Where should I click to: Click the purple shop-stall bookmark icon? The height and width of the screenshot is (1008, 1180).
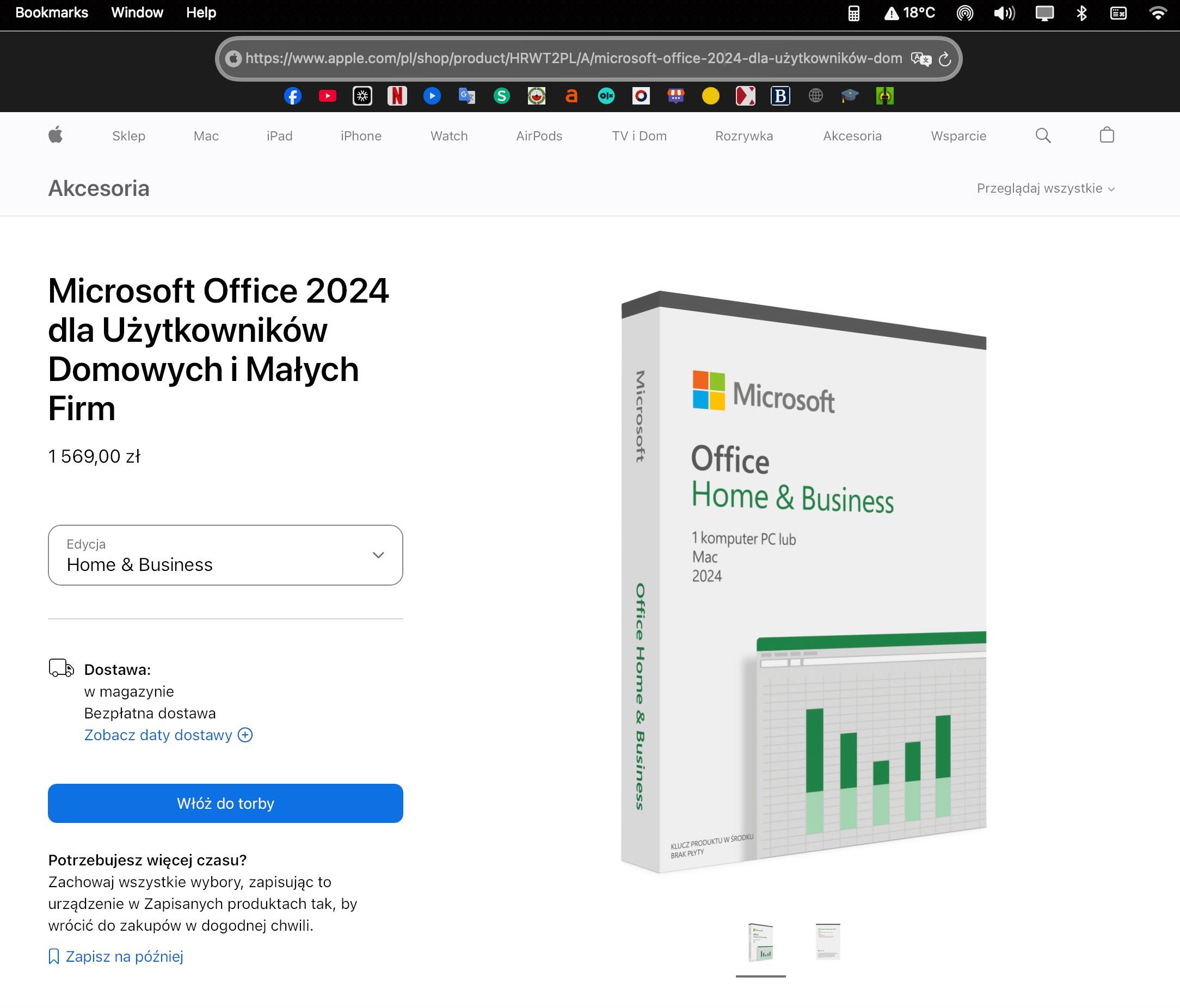pos(676,96)
